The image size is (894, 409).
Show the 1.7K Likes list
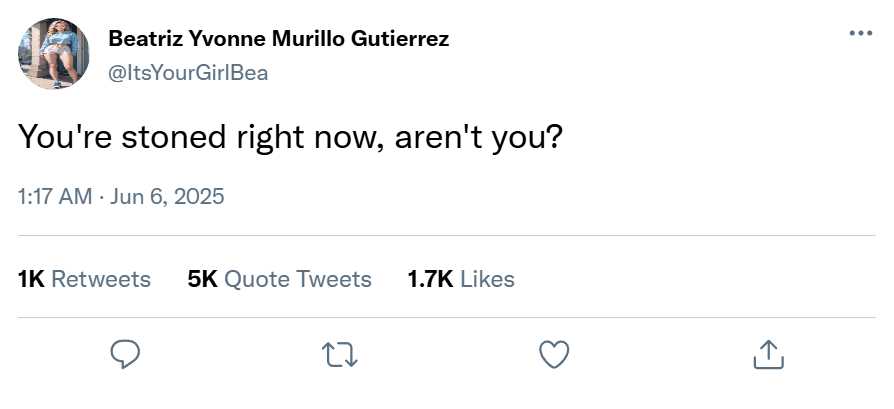pyautogui.click(x=461, y=279)
